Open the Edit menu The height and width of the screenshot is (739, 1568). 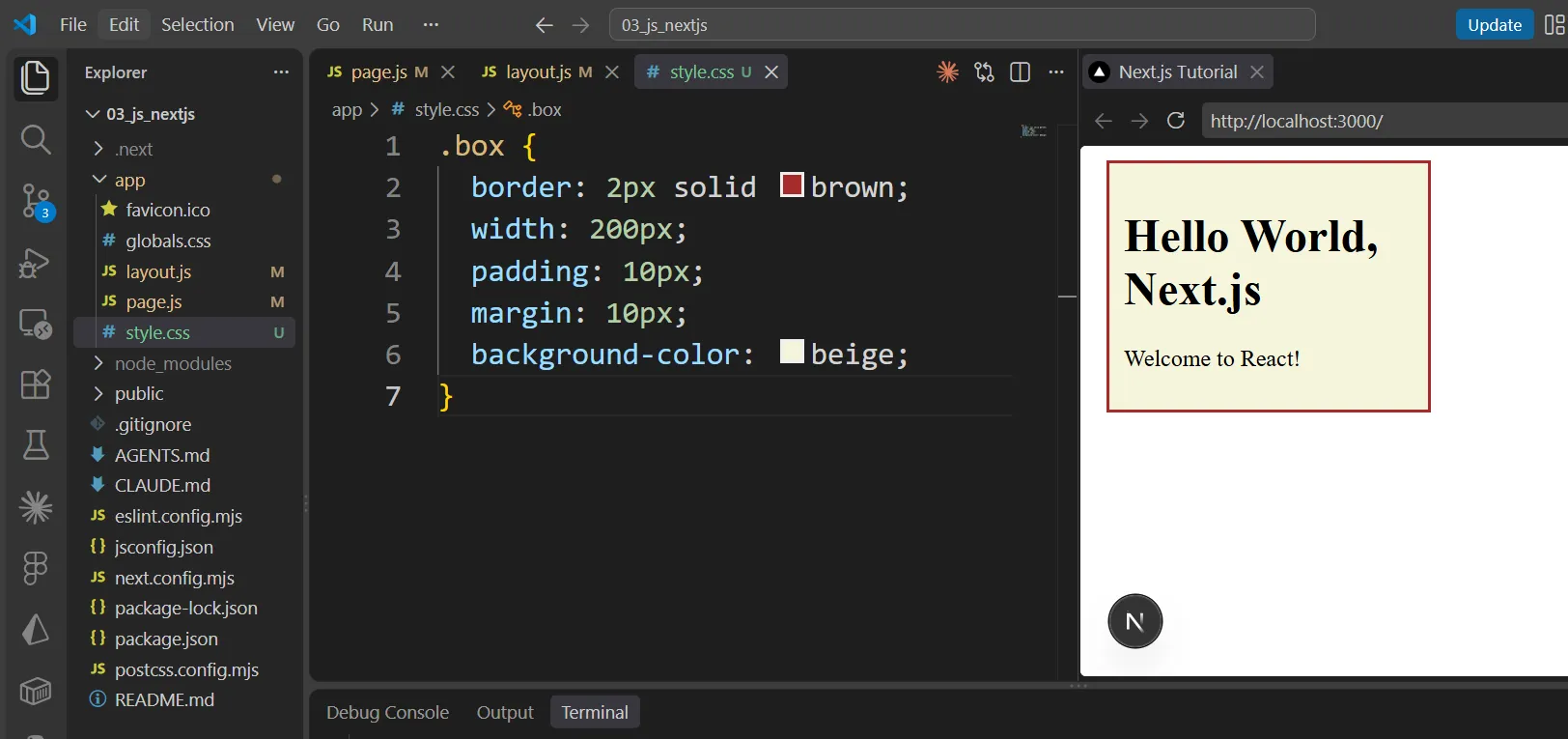[124, 25]
